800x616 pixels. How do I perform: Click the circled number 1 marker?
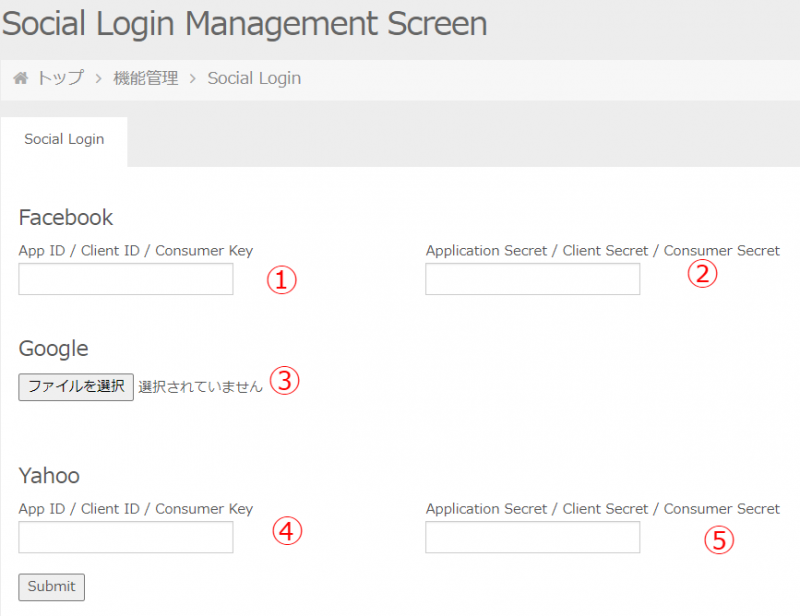coord(282,280)
